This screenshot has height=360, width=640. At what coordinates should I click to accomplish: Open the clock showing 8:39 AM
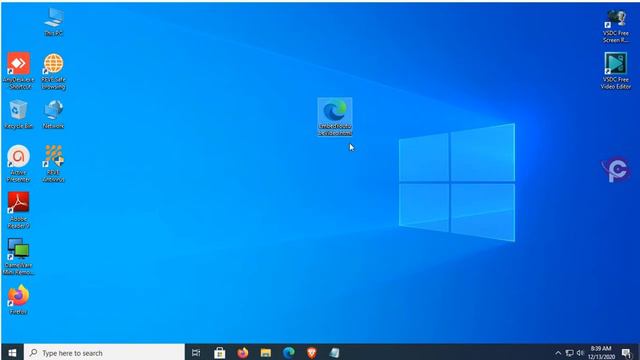coord(601,353)
